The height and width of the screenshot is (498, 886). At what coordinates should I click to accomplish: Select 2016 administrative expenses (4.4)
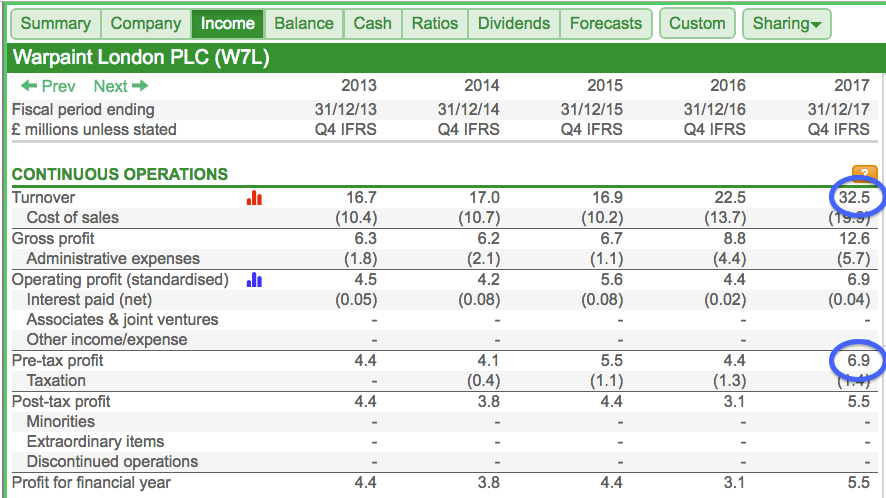729,258
